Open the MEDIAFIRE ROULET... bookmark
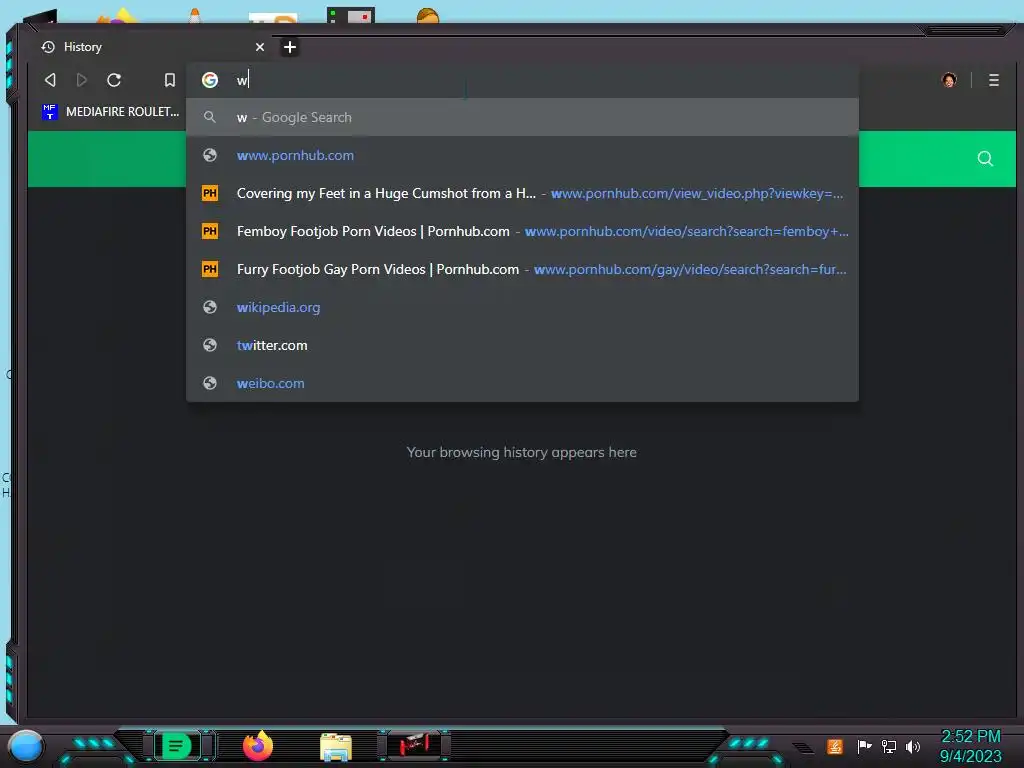This screenshot has height=768, width=1024. (110, 112)
